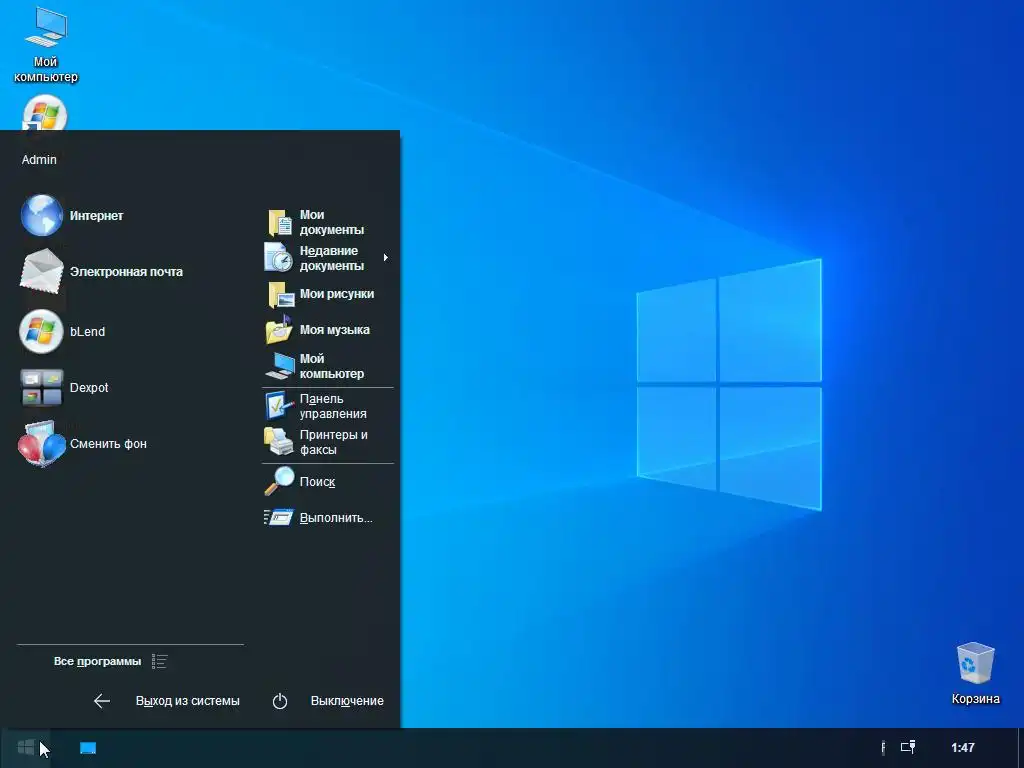Click the list icon next to Все программы
The height and width of the screenshot is (768, 1024).
point(159,662)
